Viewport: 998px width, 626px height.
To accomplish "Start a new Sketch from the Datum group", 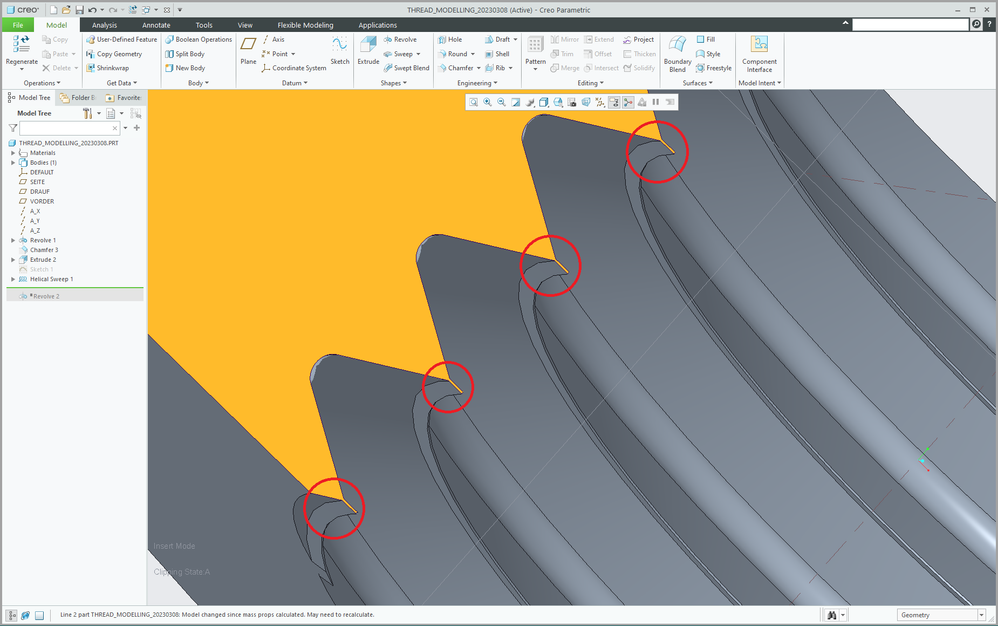I will coord(340,46).
